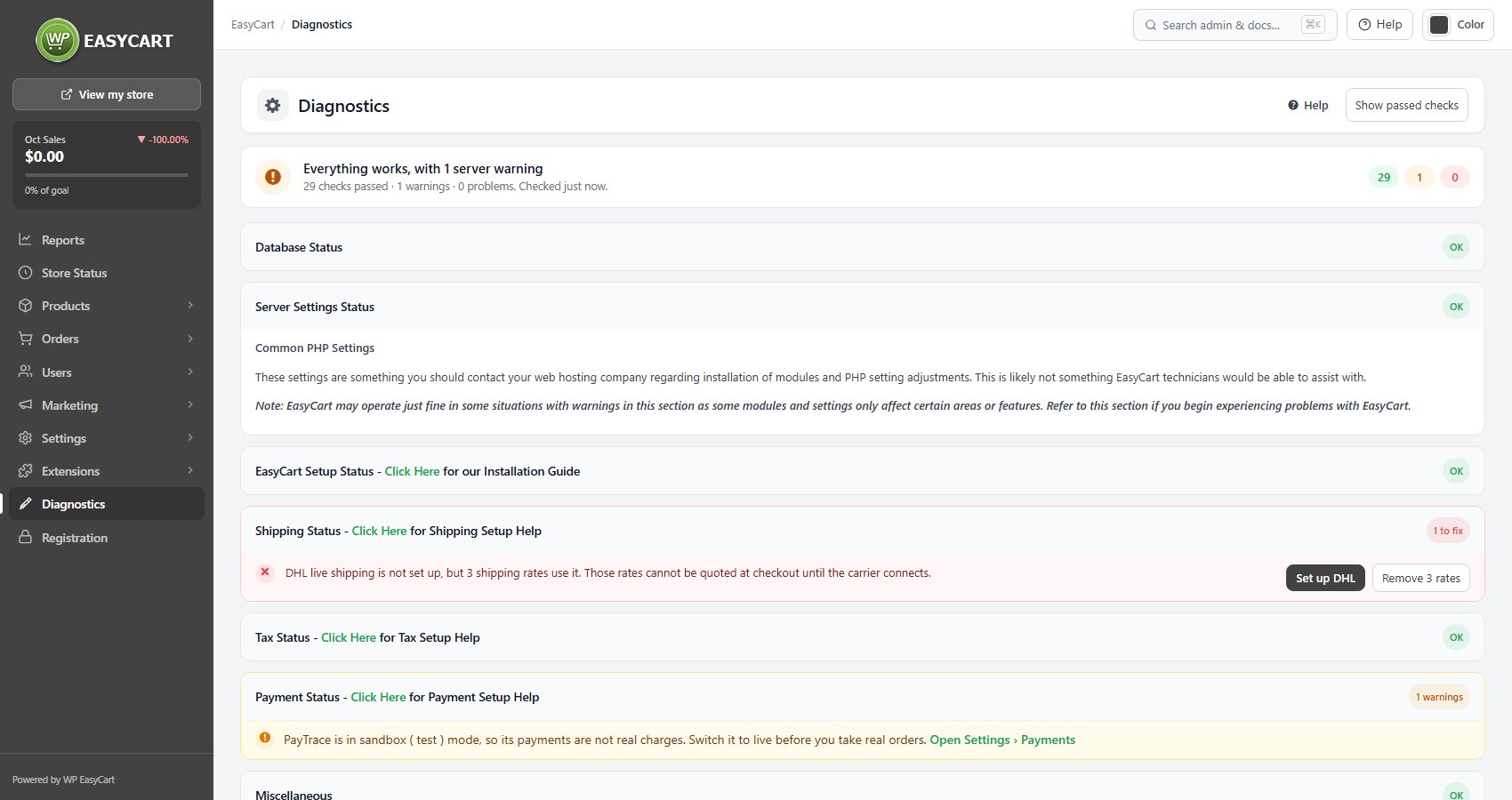Open the Store Status menu item
1512x800 pixels.
tap(107, 273)
